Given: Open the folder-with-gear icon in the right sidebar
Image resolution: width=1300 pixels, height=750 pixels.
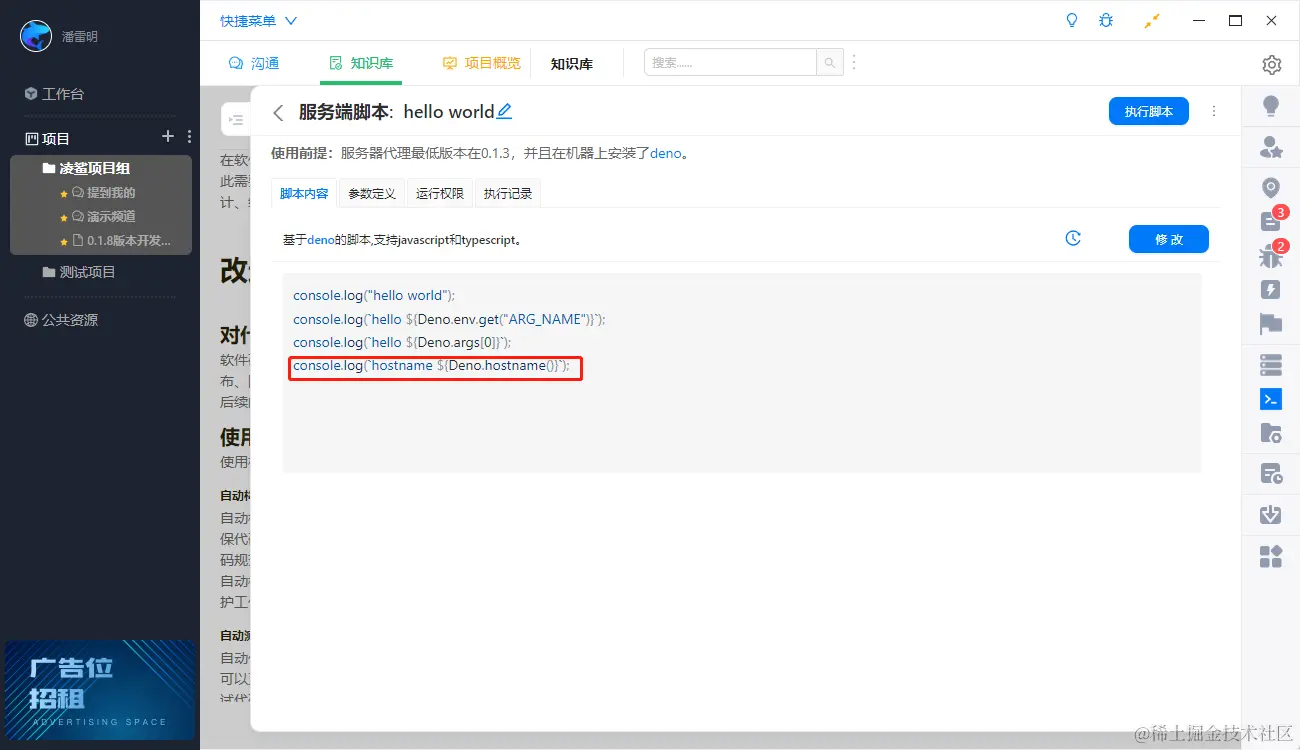Looking at the screenshot, I should [1271, 433].
